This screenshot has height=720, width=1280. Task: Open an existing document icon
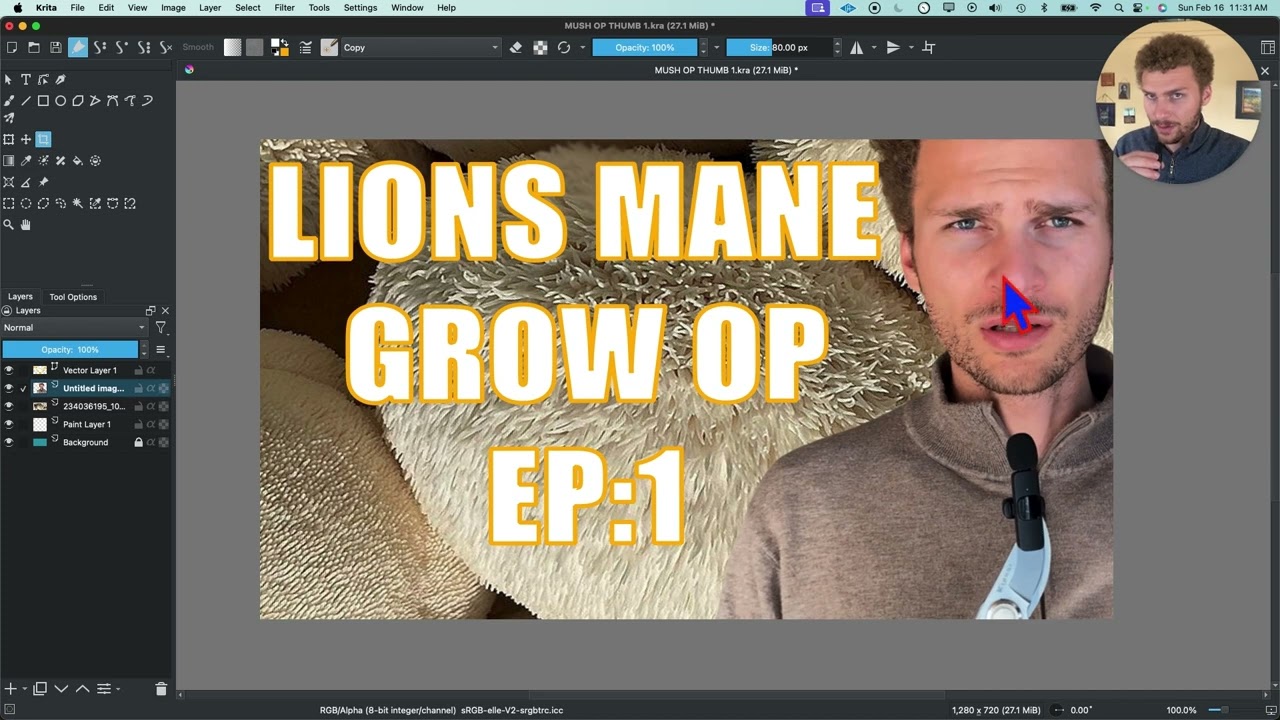click(x=34, y=47)
